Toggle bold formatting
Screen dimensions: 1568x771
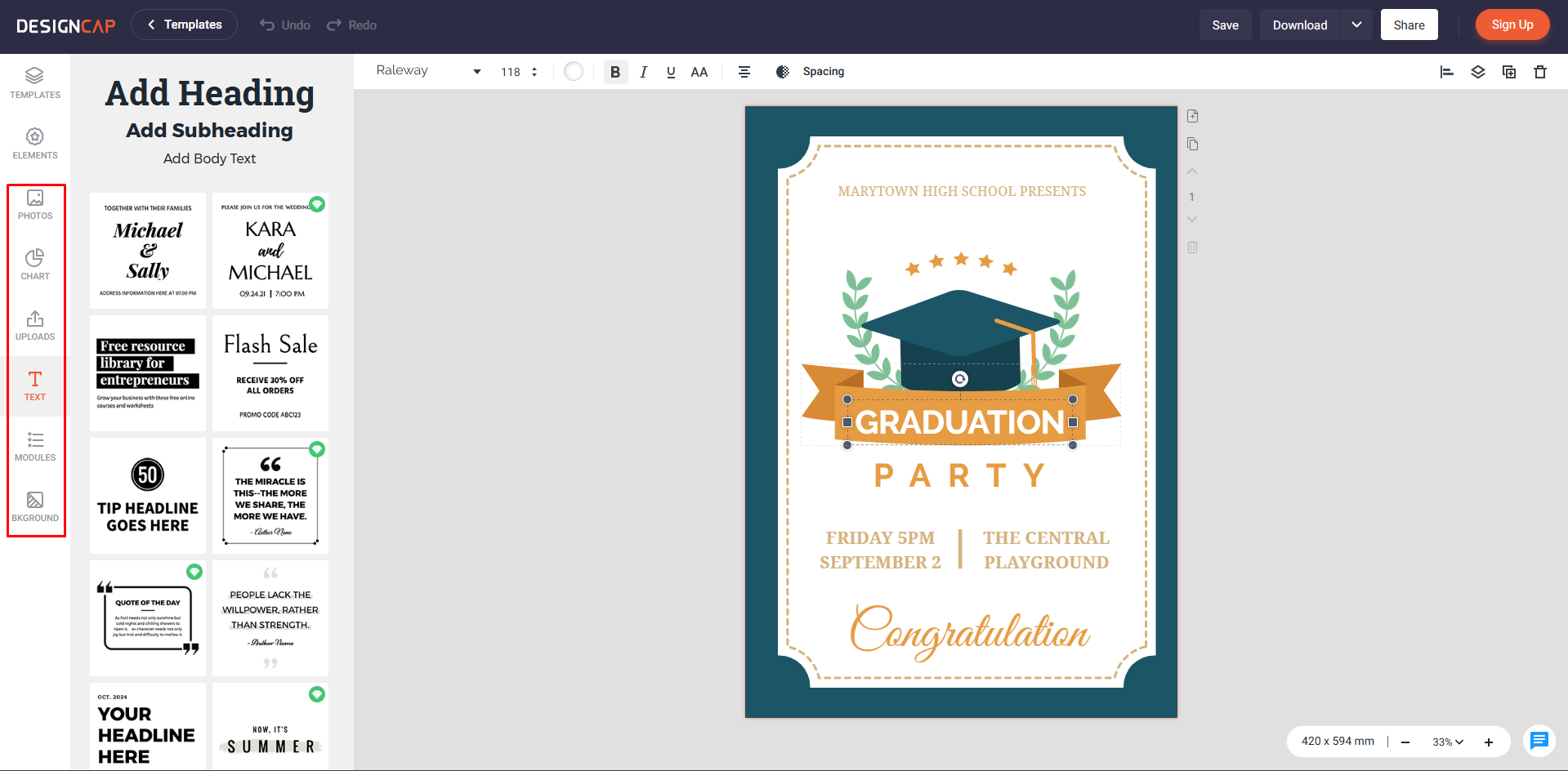(x=615, y=72)
